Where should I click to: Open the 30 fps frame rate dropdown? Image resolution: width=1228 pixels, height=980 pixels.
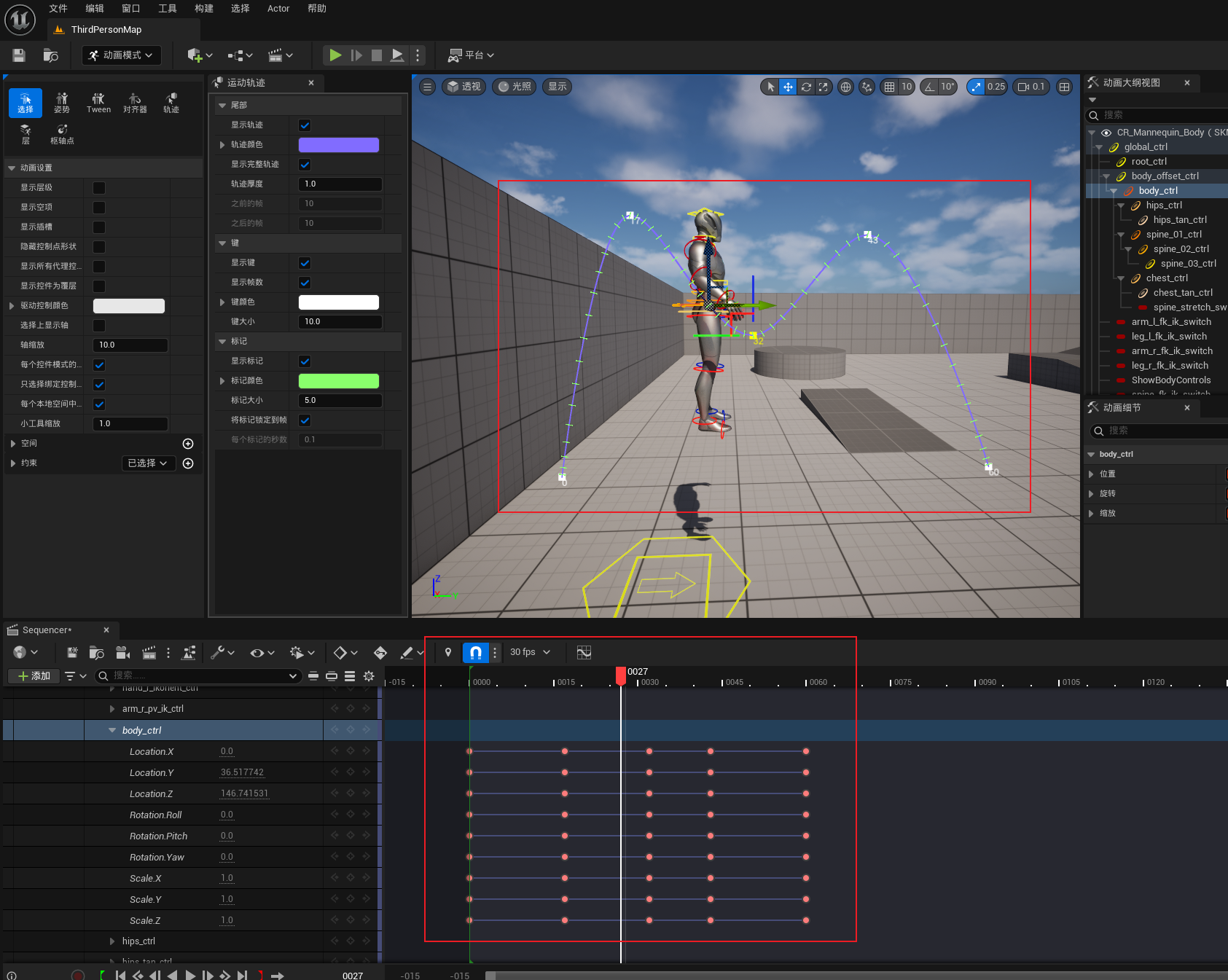[x=530, y=652]
